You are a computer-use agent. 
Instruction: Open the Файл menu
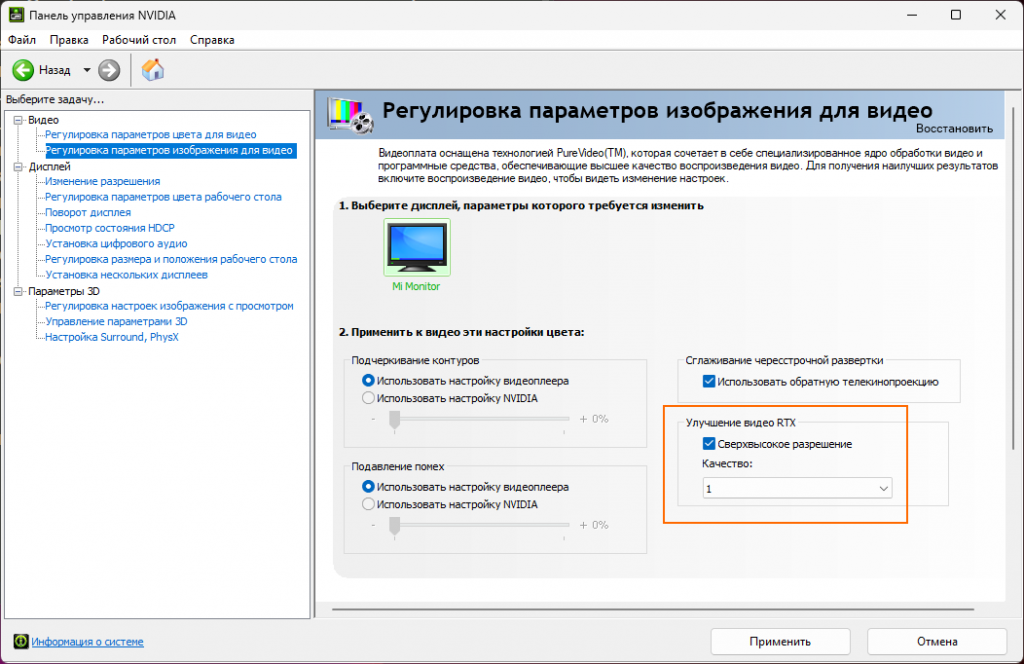(22, 40)
